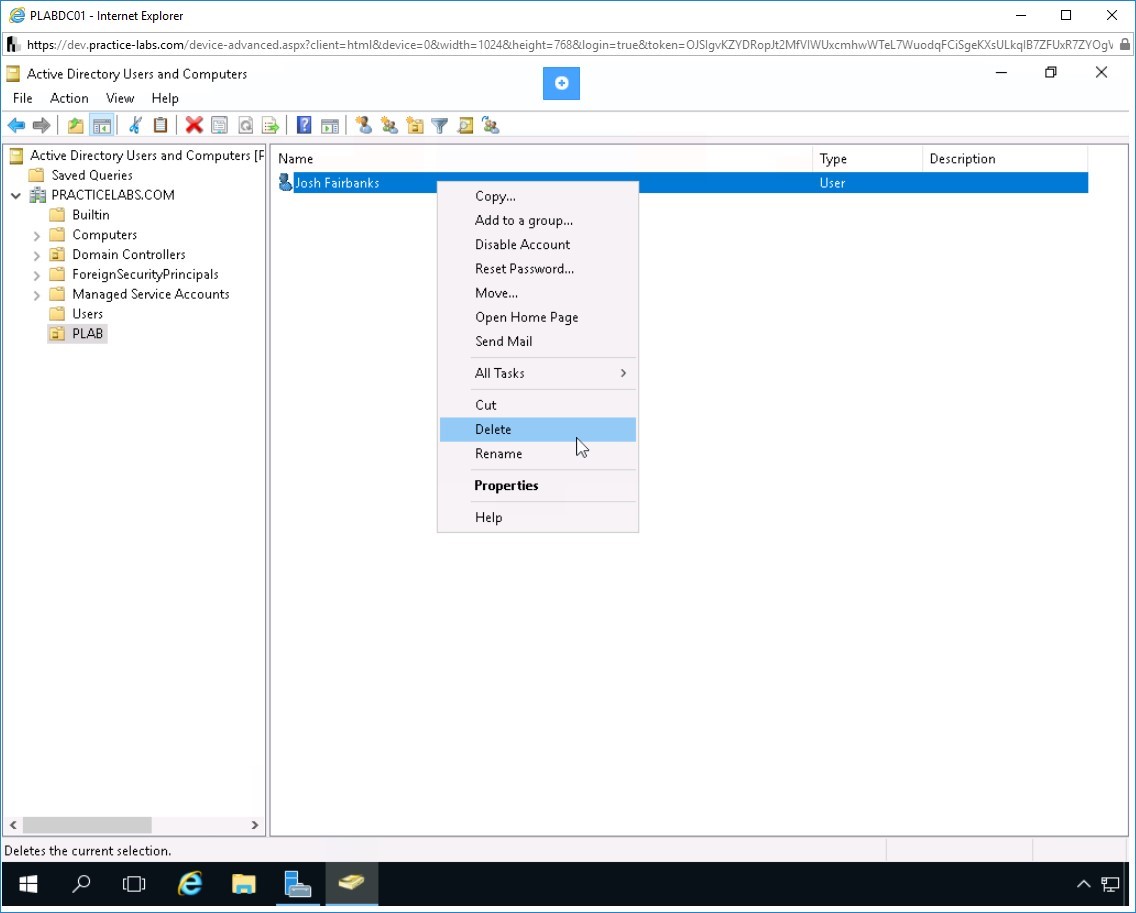1136x913 pixels.
Task: Go up one level with the folder icon
Action: [x=75, y=125]
